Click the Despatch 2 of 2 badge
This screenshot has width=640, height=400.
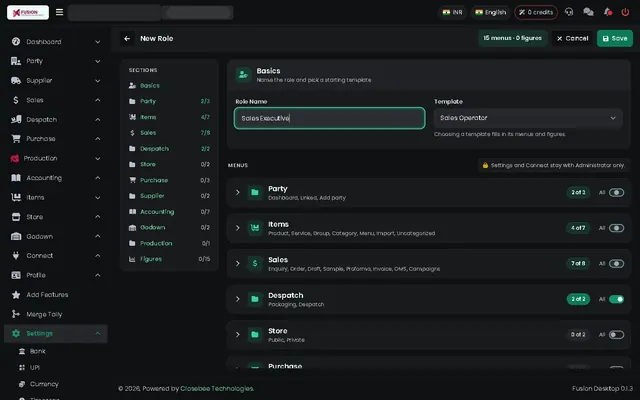[x=578, y=299]
